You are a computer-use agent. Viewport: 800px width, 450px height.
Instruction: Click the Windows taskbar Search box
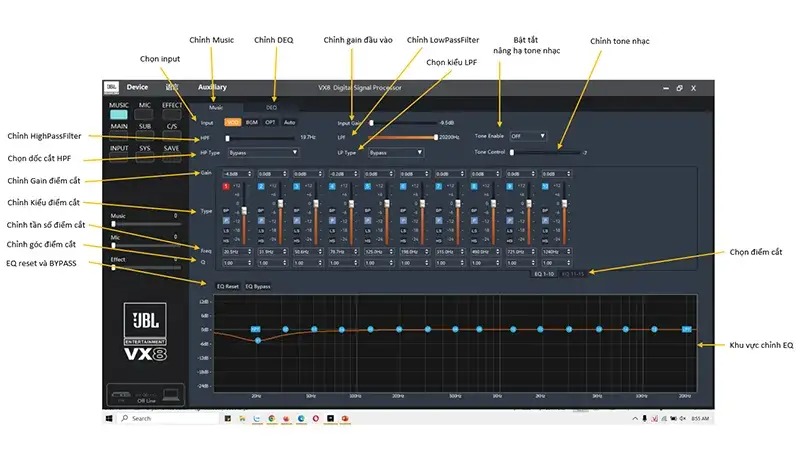point(169,418)
